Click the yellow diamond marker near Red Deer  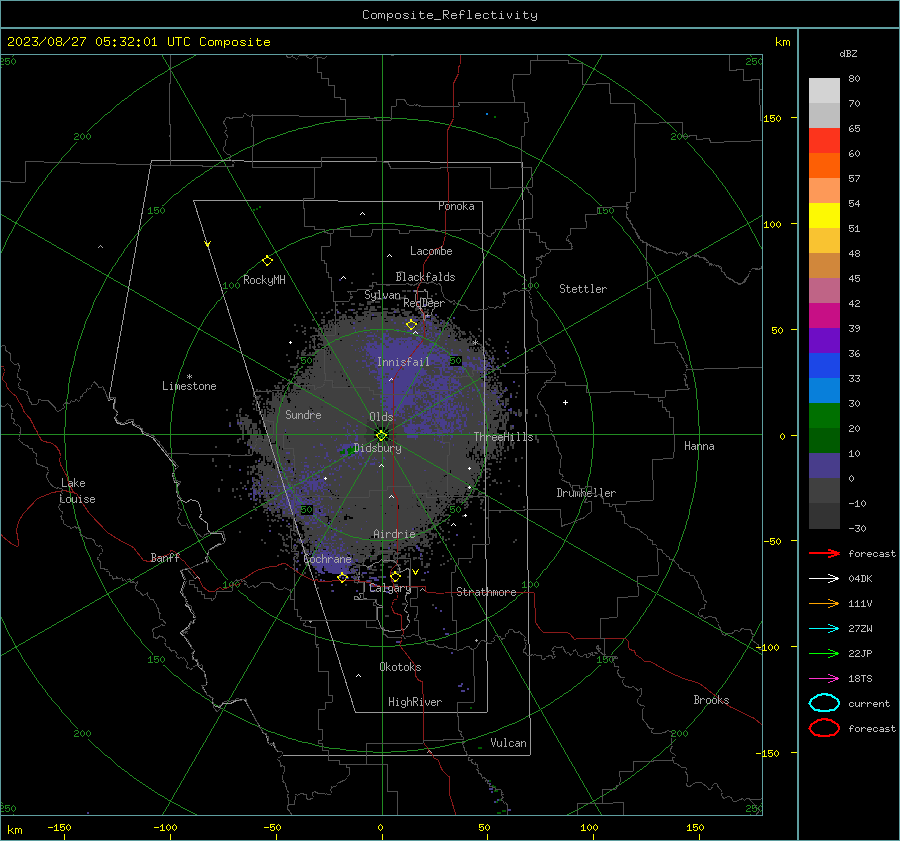coord(411,325)
